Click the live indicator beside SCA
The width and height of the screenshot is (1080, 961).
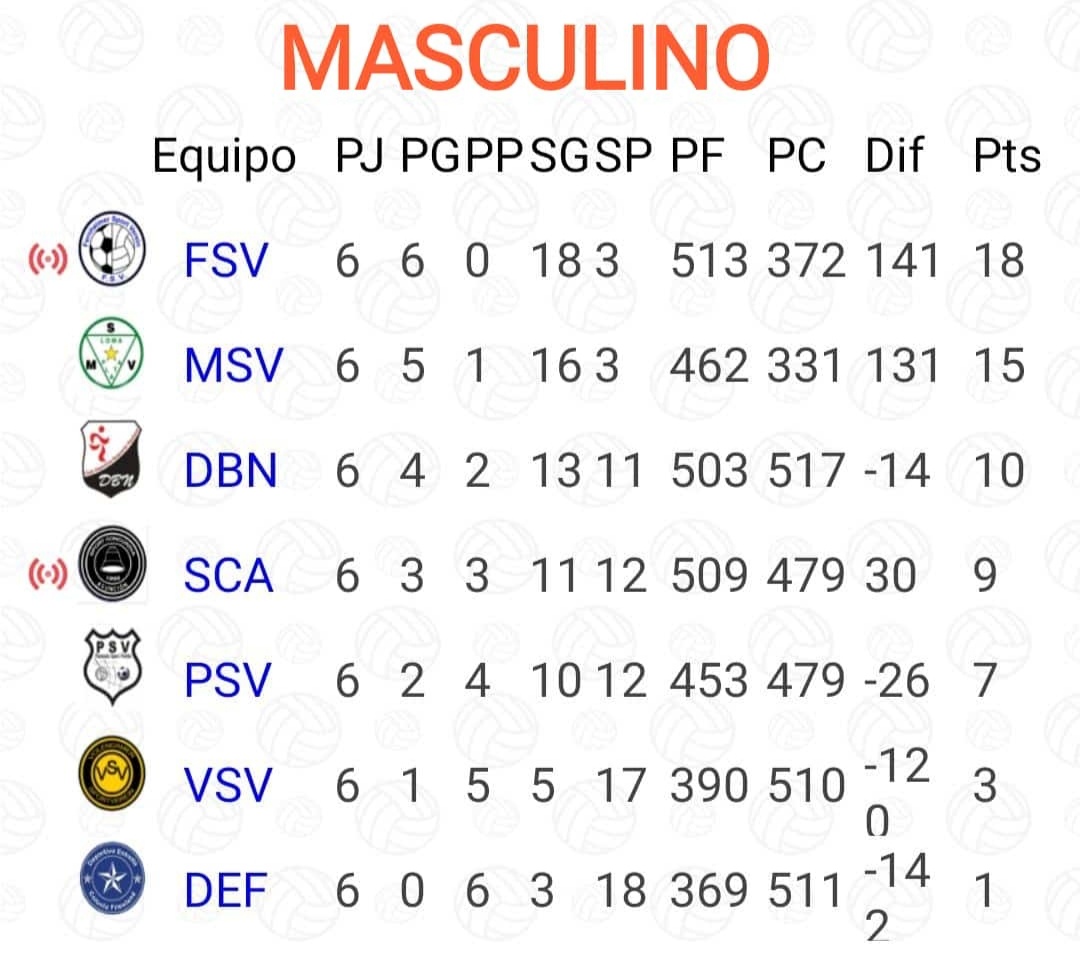click(46, 573)
